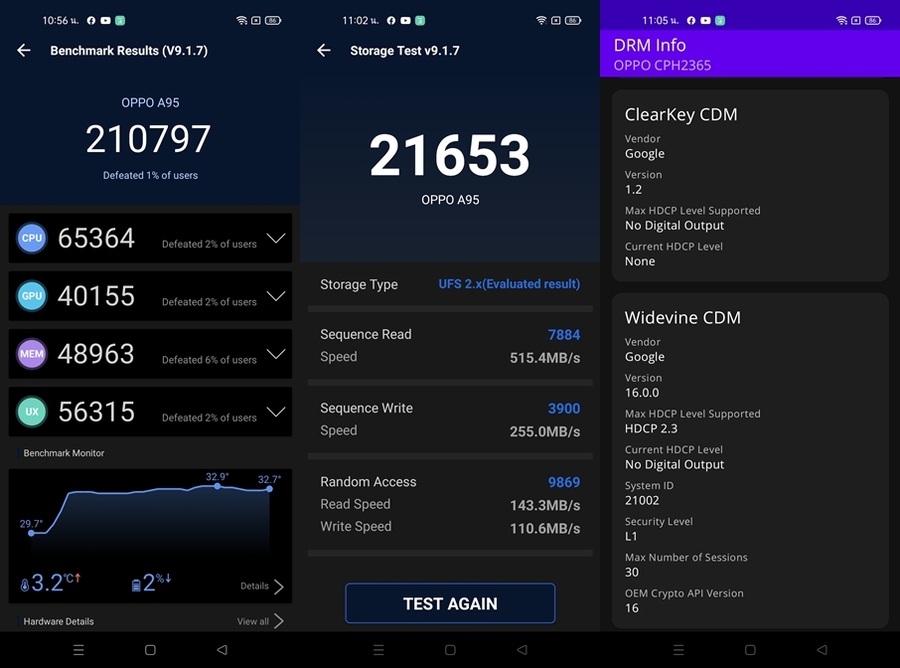Image resolution: width=900 pixels, height=668 pixels.
Task: Click the blue CPU score badge
Action: (x=32, y=238)
